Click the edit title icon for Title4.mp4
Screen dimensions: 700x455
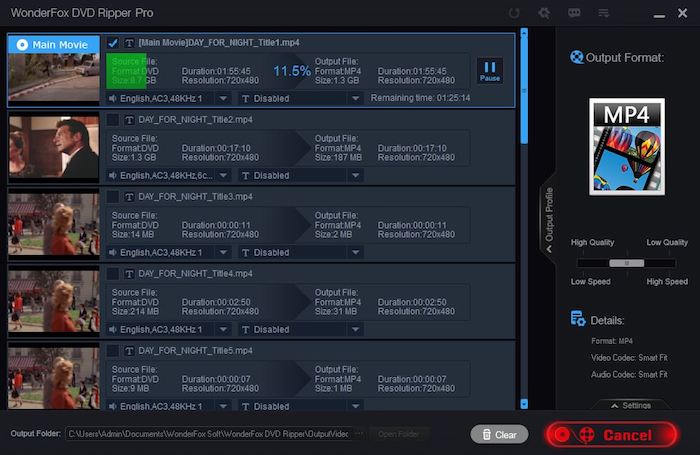(x=129, y=274)
